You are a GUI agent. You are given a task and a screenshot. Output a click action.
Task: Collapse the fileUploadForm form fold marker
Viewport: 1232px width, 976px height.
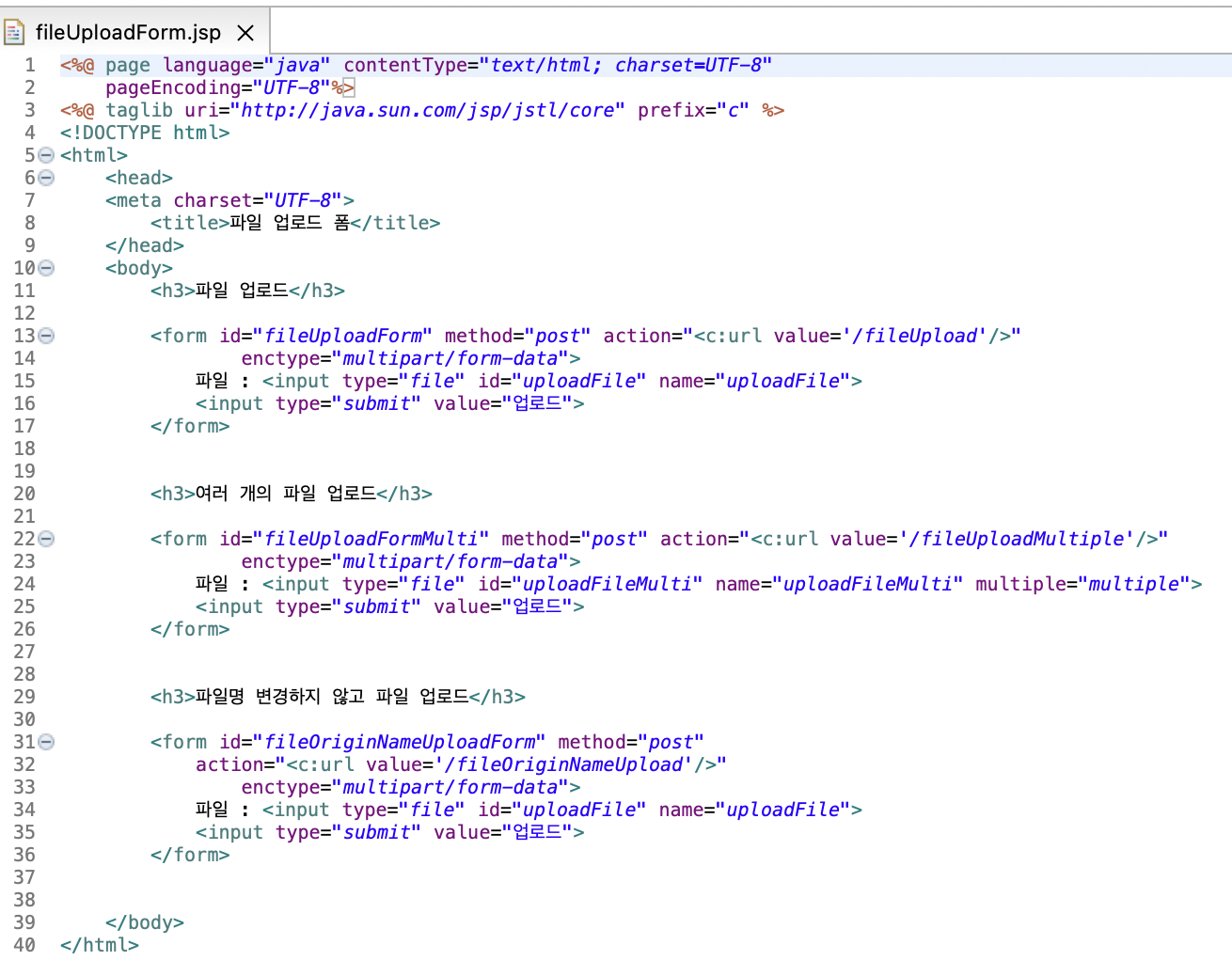pos(45,335)
